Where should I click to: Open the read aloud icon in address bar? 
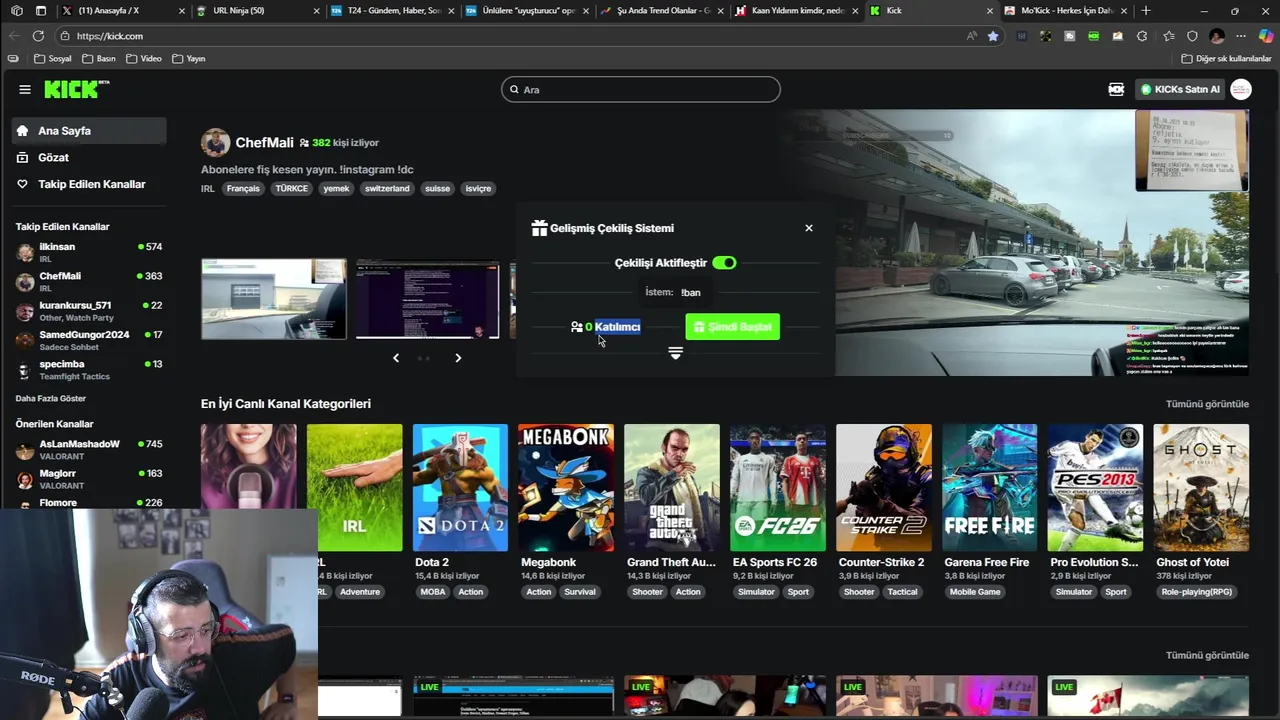tap(971, 36)
